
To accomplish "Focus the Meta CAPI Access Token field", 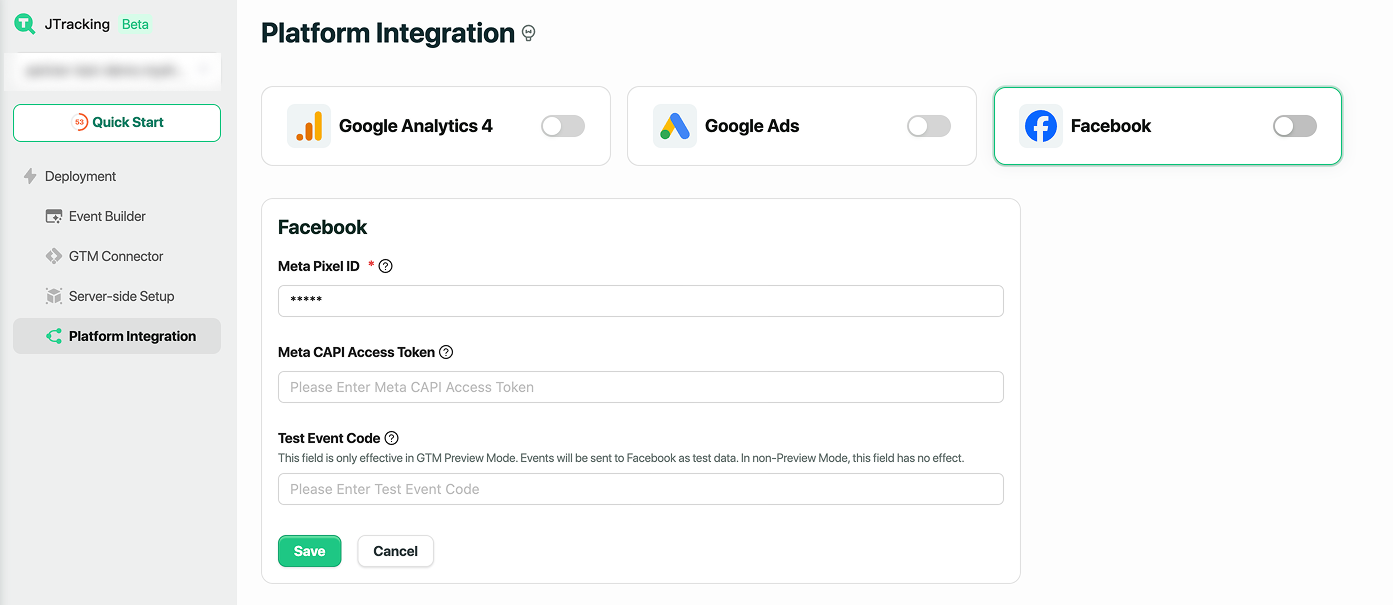I will [x=640, y=387].
